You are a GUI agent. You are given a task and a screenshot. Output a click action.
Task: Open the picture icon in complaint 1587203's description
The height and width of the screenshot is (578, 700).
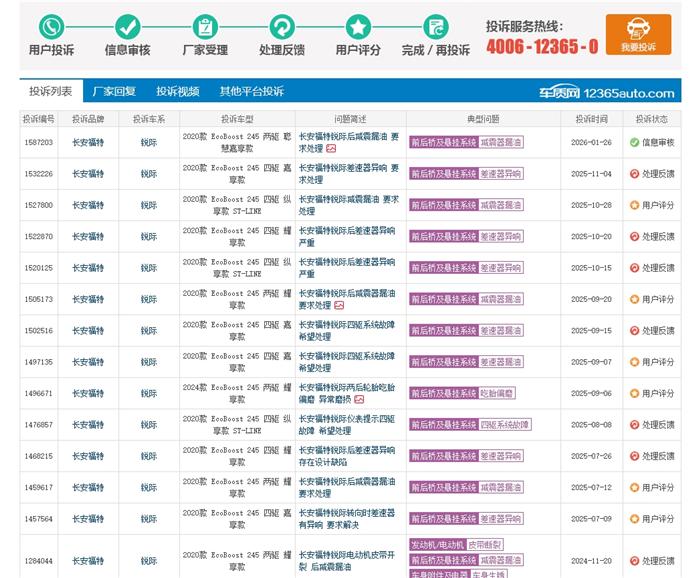click(x=331, y=148)
